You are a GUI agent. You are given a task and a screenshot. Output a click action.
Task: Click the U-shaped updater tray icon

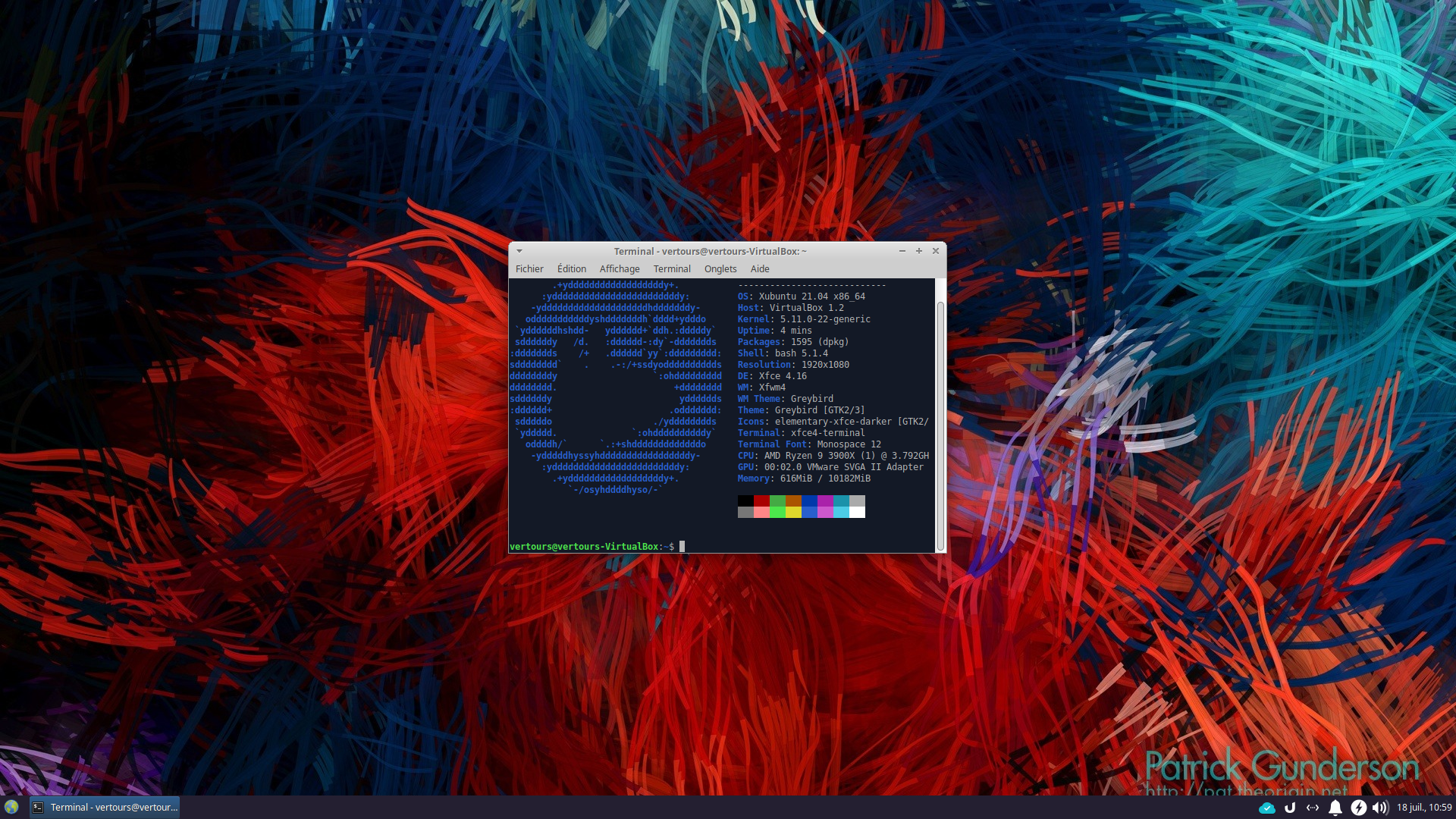pos(1289,808)
